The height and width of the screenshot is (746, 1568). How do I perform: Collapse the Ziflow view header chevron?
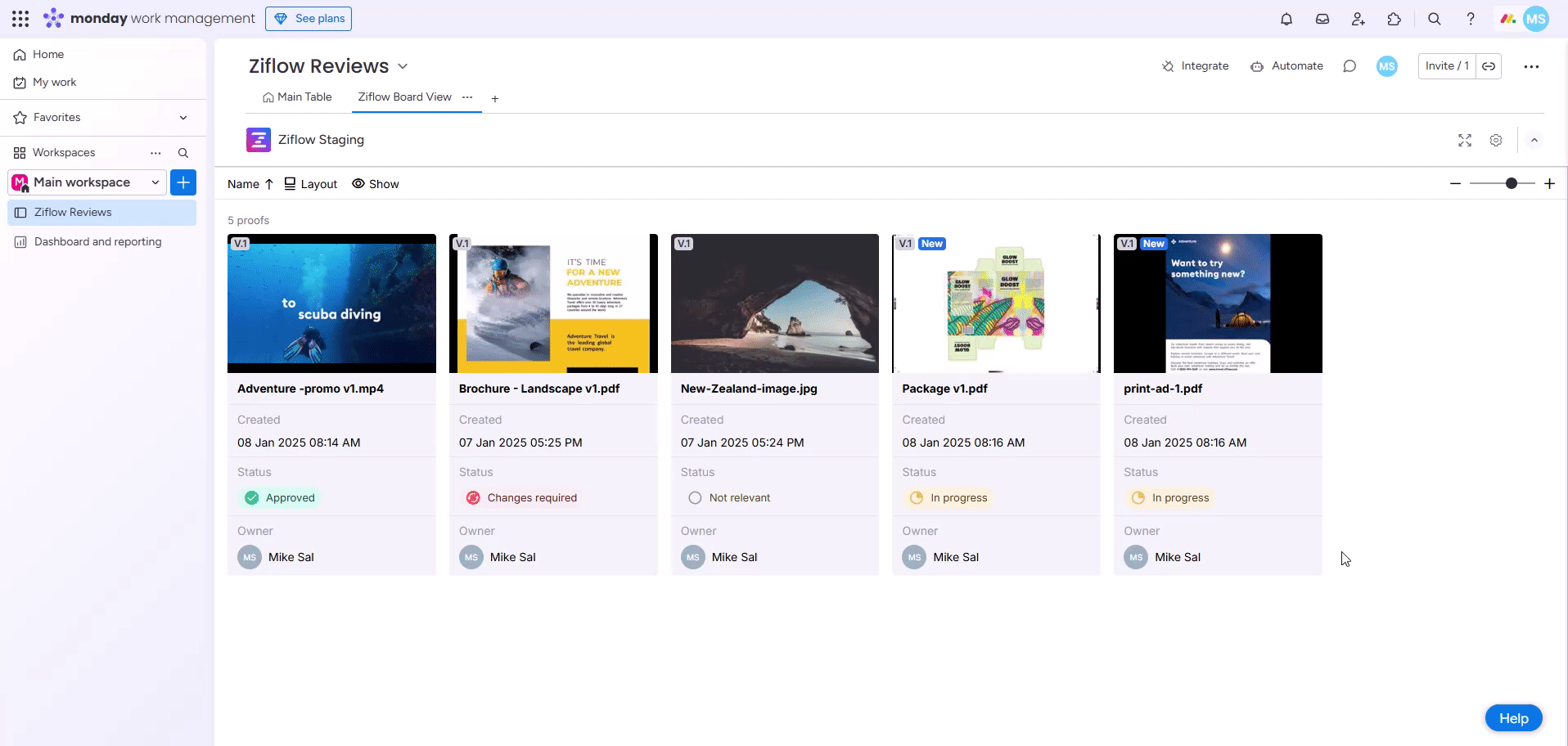point(1534,141)
